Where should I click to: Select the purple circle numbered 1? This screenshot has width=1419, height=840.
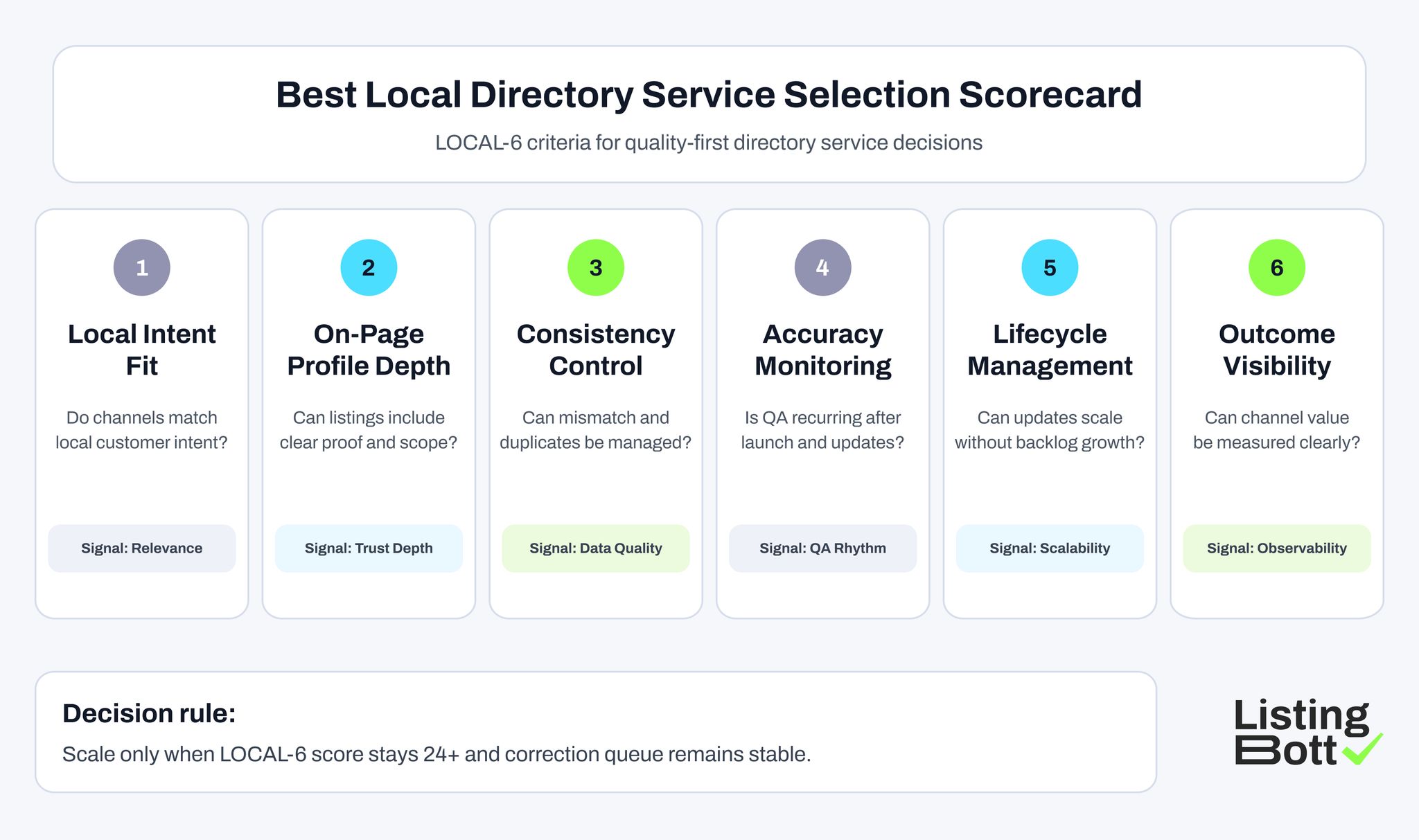coord(141,267)
